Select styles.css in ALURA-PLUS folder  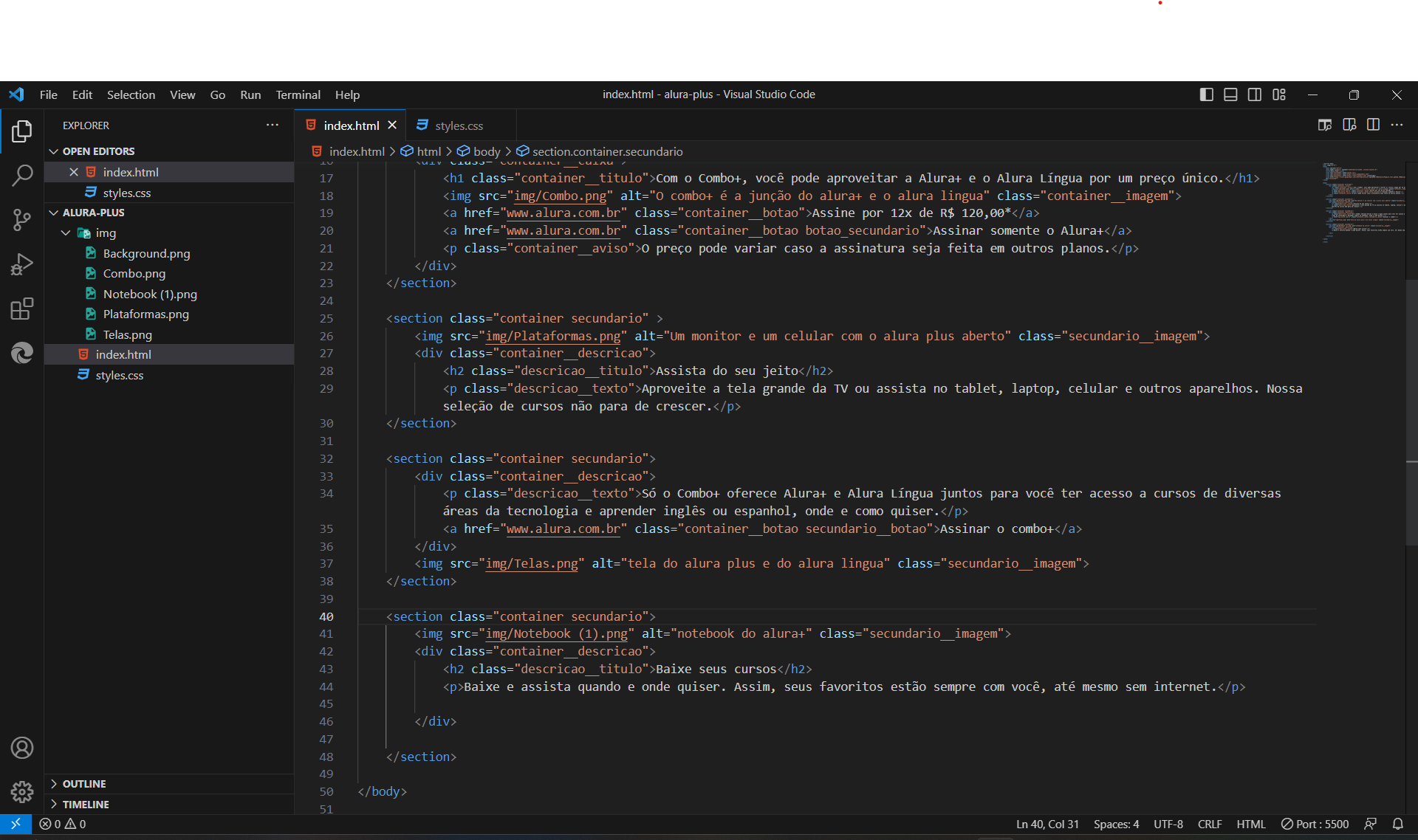[x=119, y=375]
